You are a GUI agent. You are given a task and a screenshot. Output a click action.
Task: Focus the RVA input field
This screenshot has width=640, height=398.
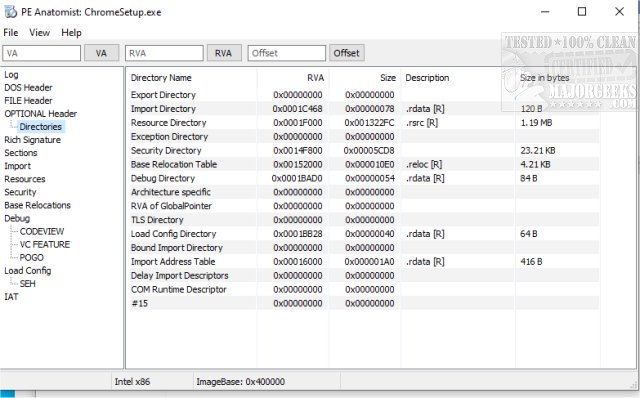pos(164,53)
